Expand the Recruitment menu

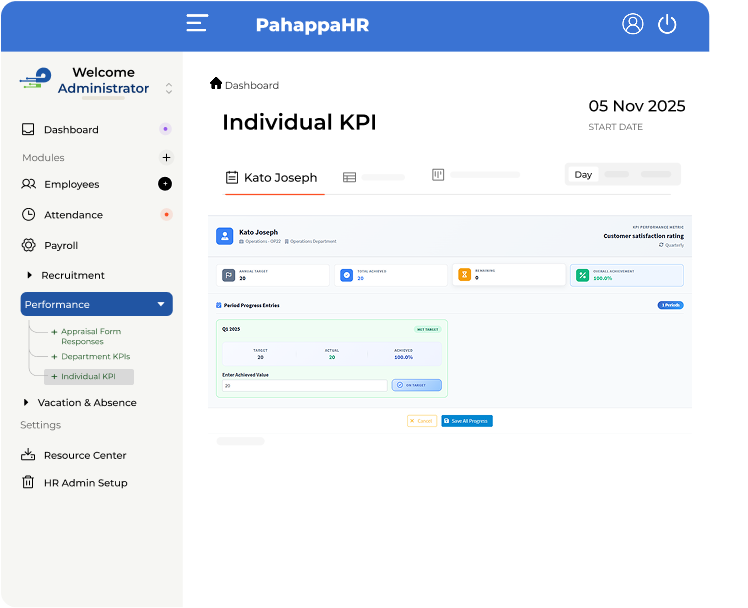pyautogui.click(x=29, y=275)
